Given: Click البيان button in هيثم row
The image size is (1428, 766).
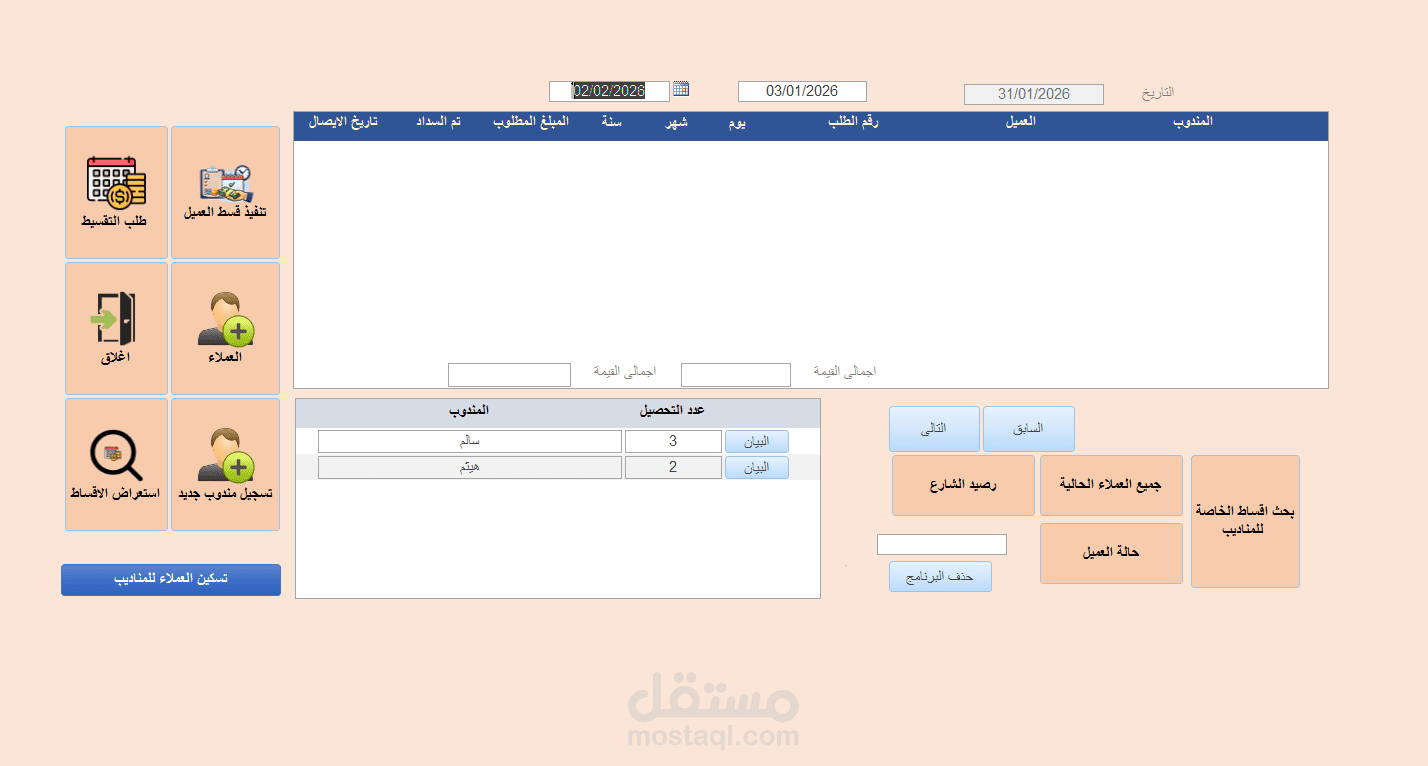Looking at the screenshot, I should coord(756,467).
